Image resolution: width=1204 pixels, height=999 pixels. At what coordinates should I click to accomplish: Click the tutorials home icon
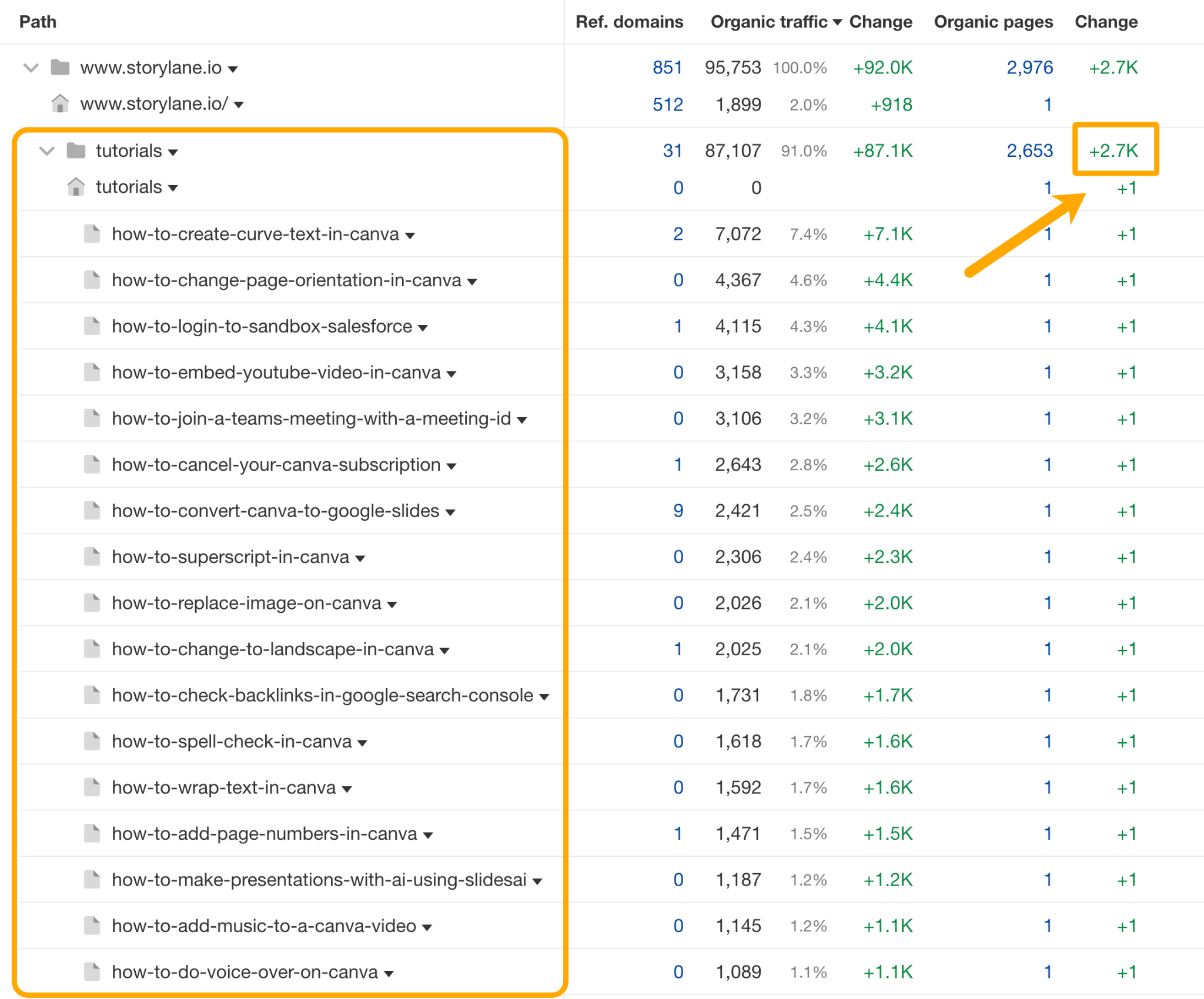(x=76, y=187)
